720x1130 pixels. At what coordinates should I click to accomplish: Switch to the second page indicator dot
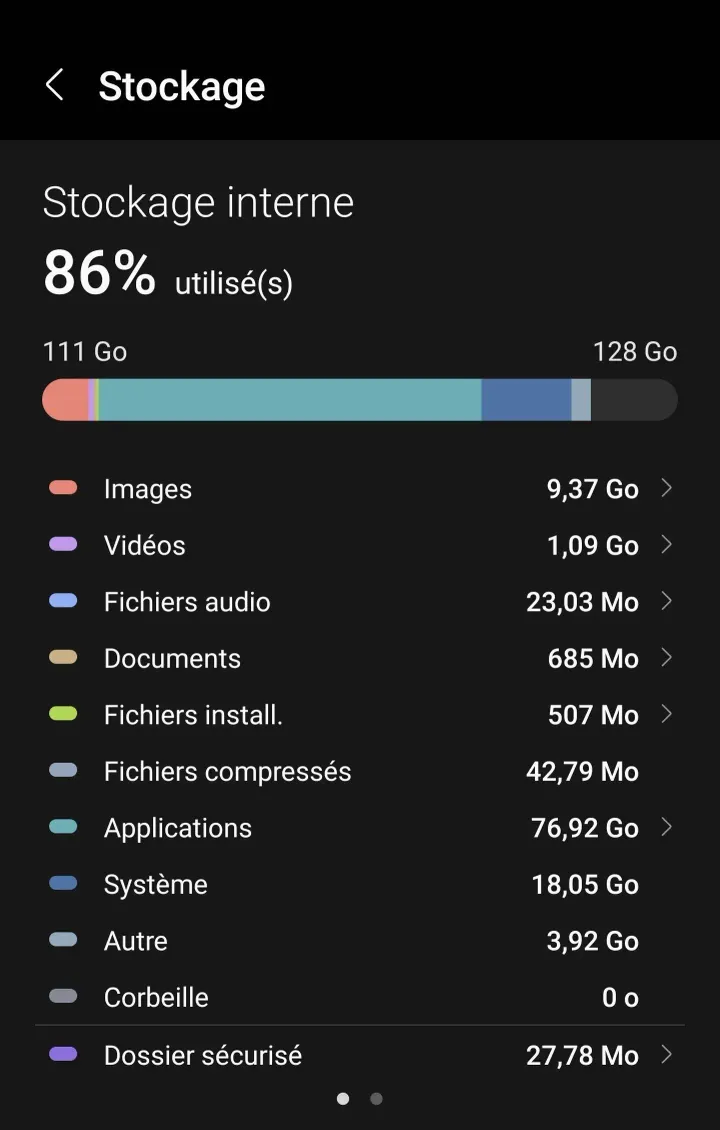(376, 1099)
